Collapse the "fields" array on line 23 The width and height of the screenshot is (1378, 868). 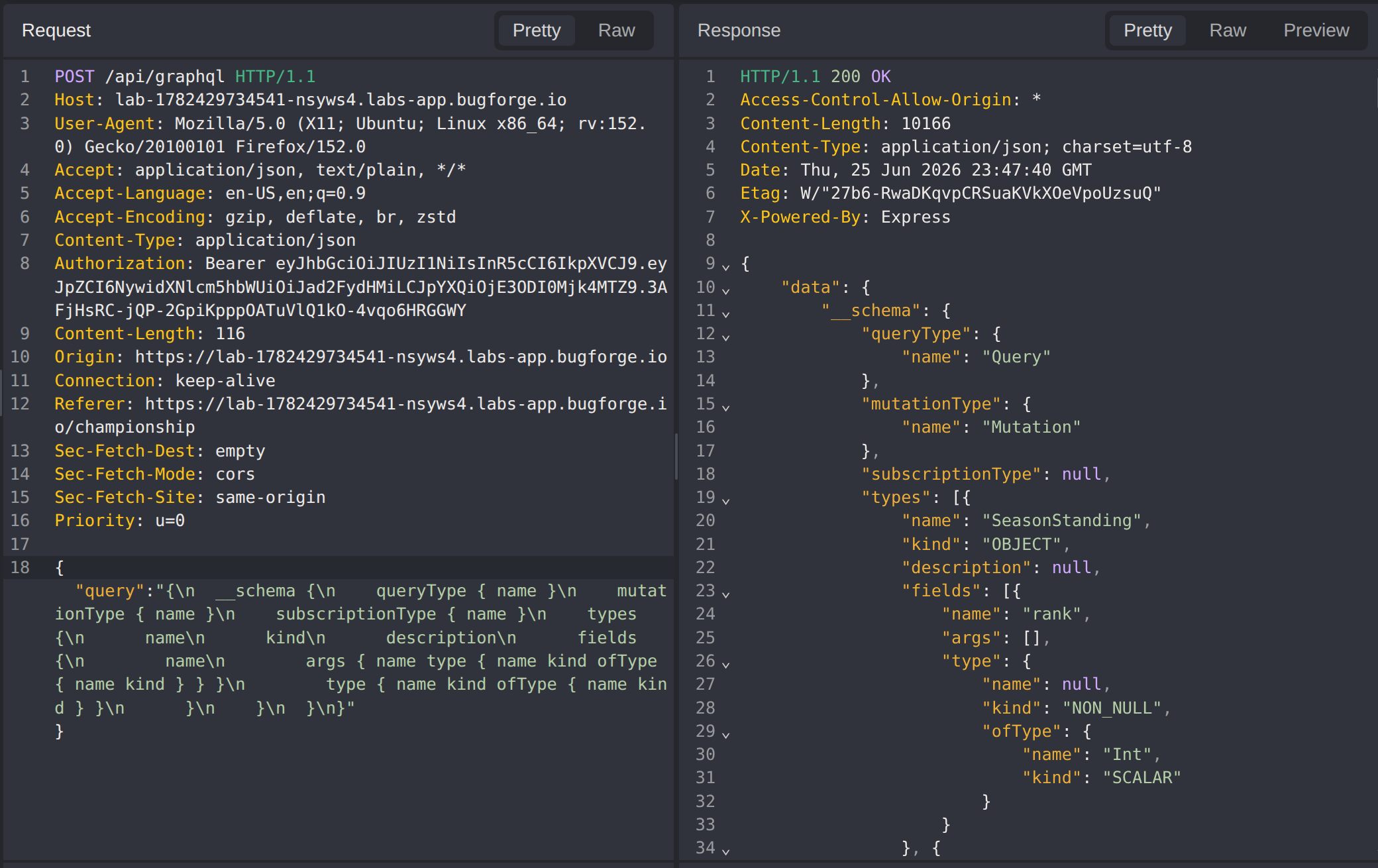[x=726, y=594]
